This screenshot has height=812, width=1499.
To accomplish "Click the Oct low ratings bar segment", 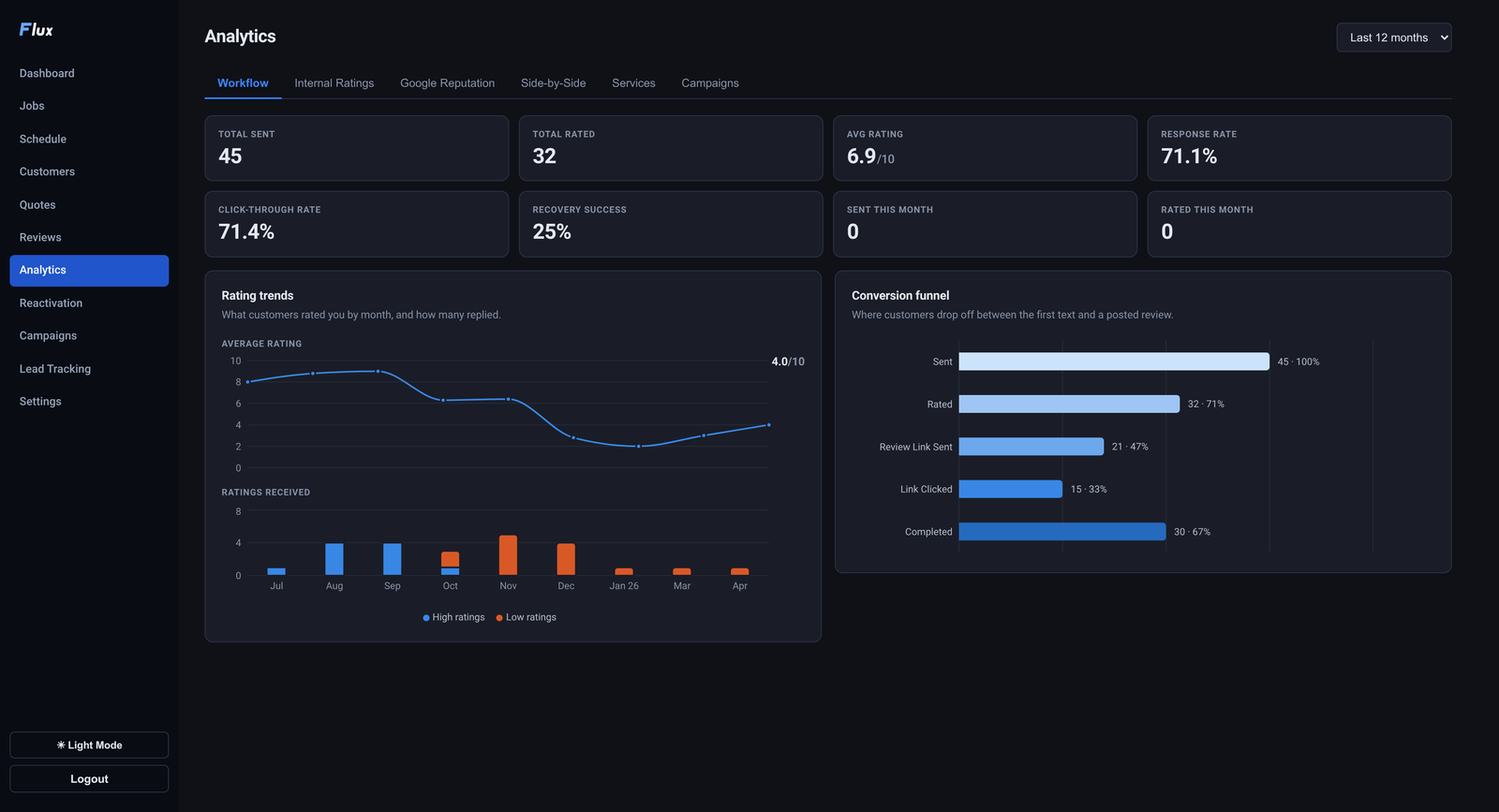I will [451, 559].
